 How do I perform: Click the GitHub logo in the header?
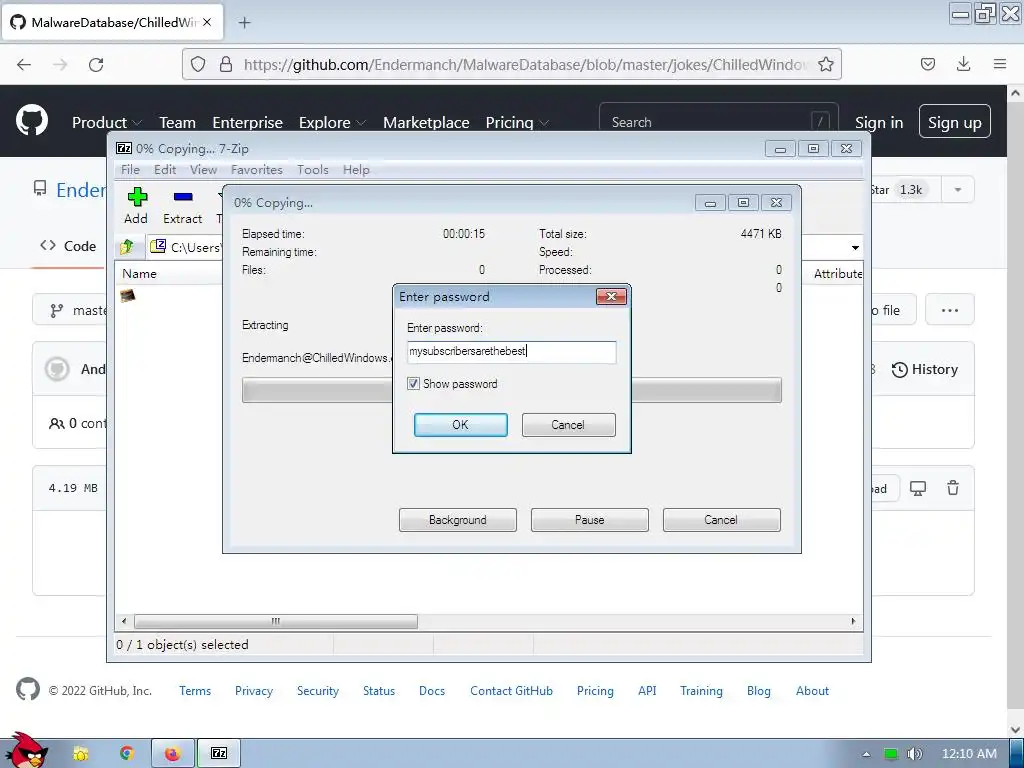tap(32, 121)
